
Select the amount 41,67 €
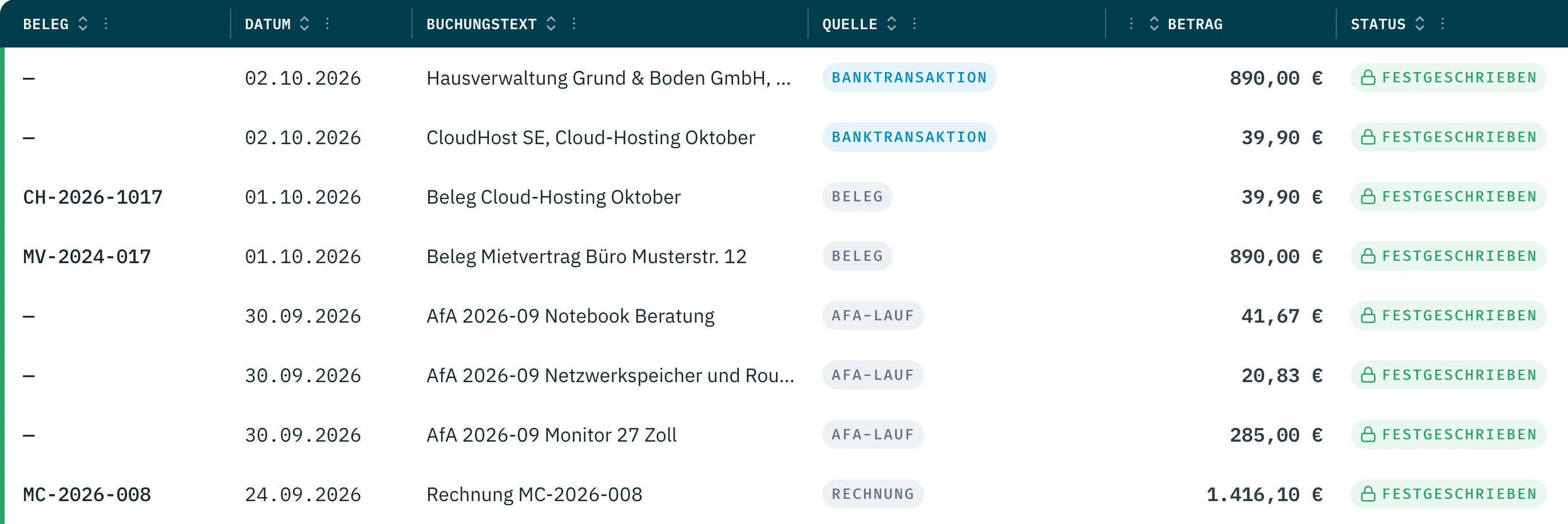[1282, 316]
